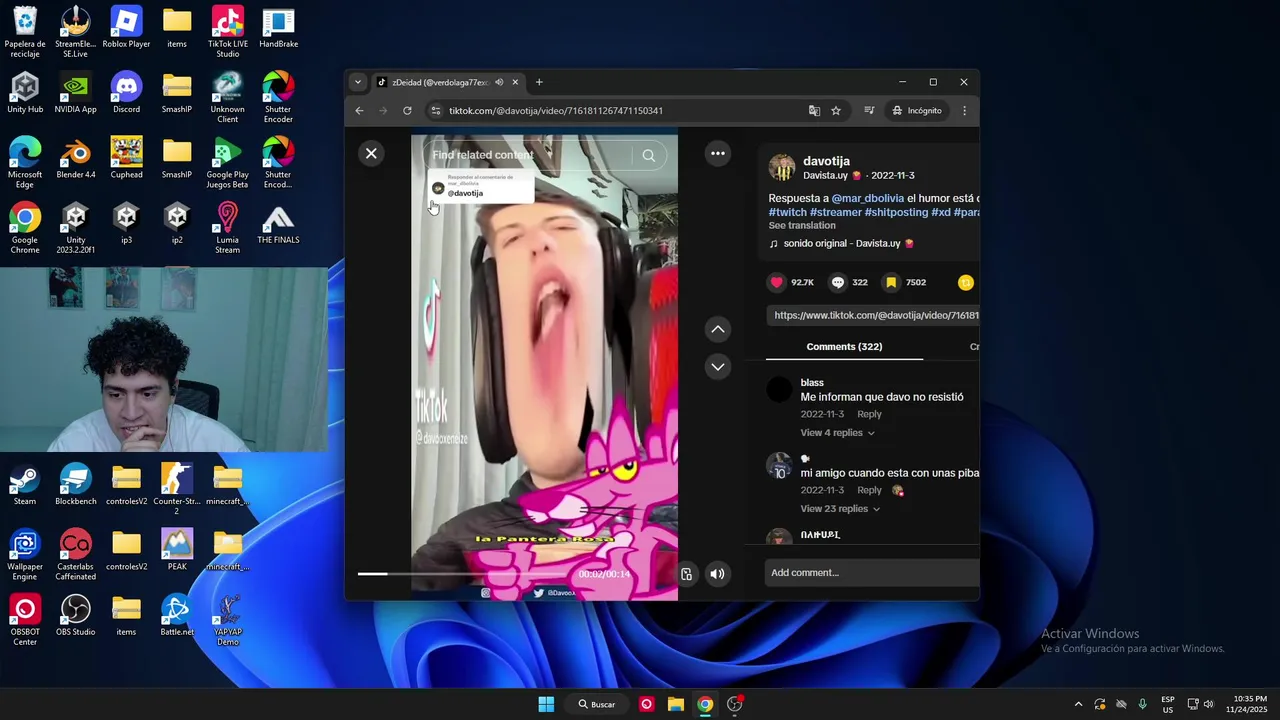Viewport: 1280px width, 720px height.
Task: Go to next video with down arrow
Action: coord(717,367)
